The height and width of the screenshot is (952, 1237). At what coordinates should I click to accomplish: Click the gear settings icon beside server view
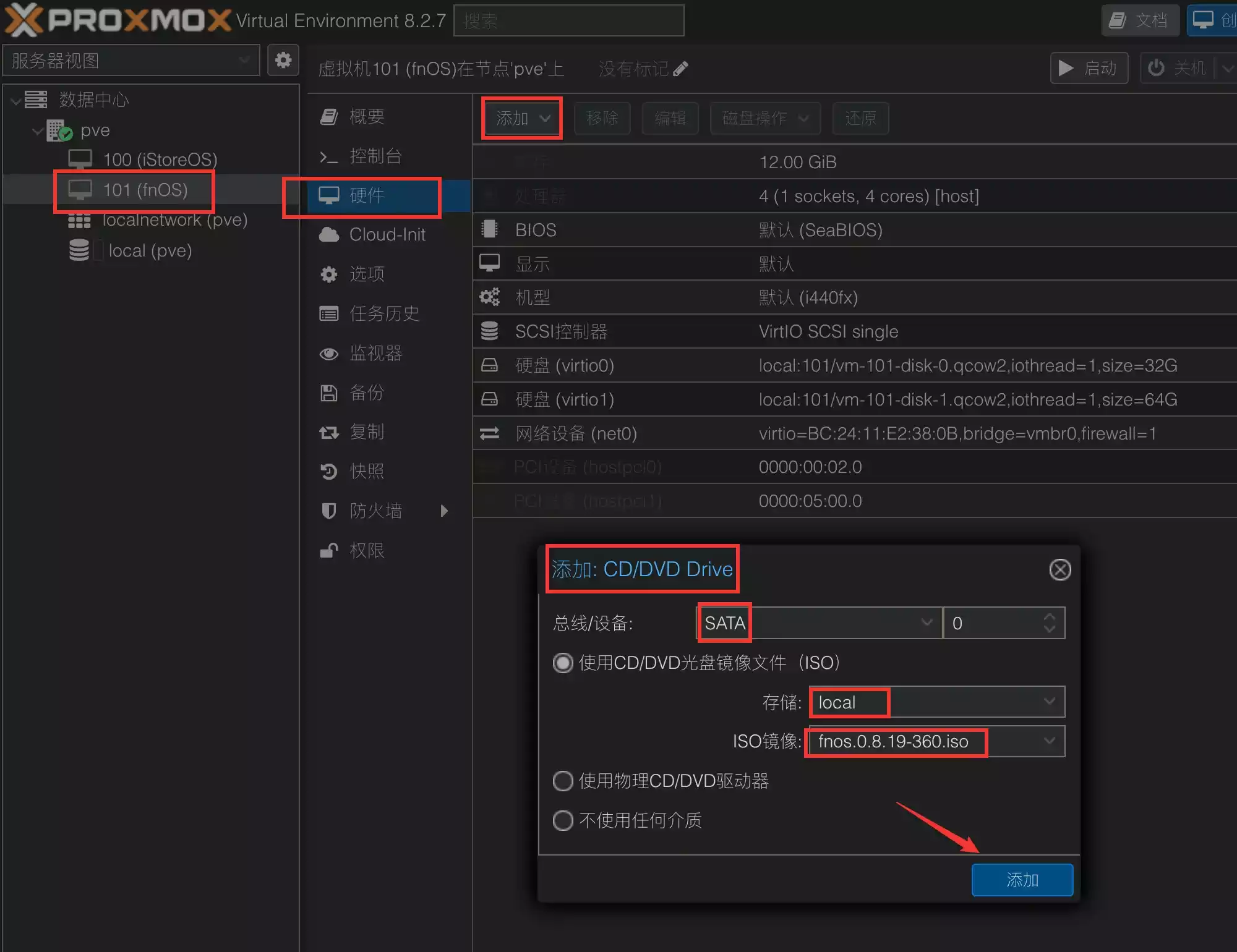[x=283, y=60]
